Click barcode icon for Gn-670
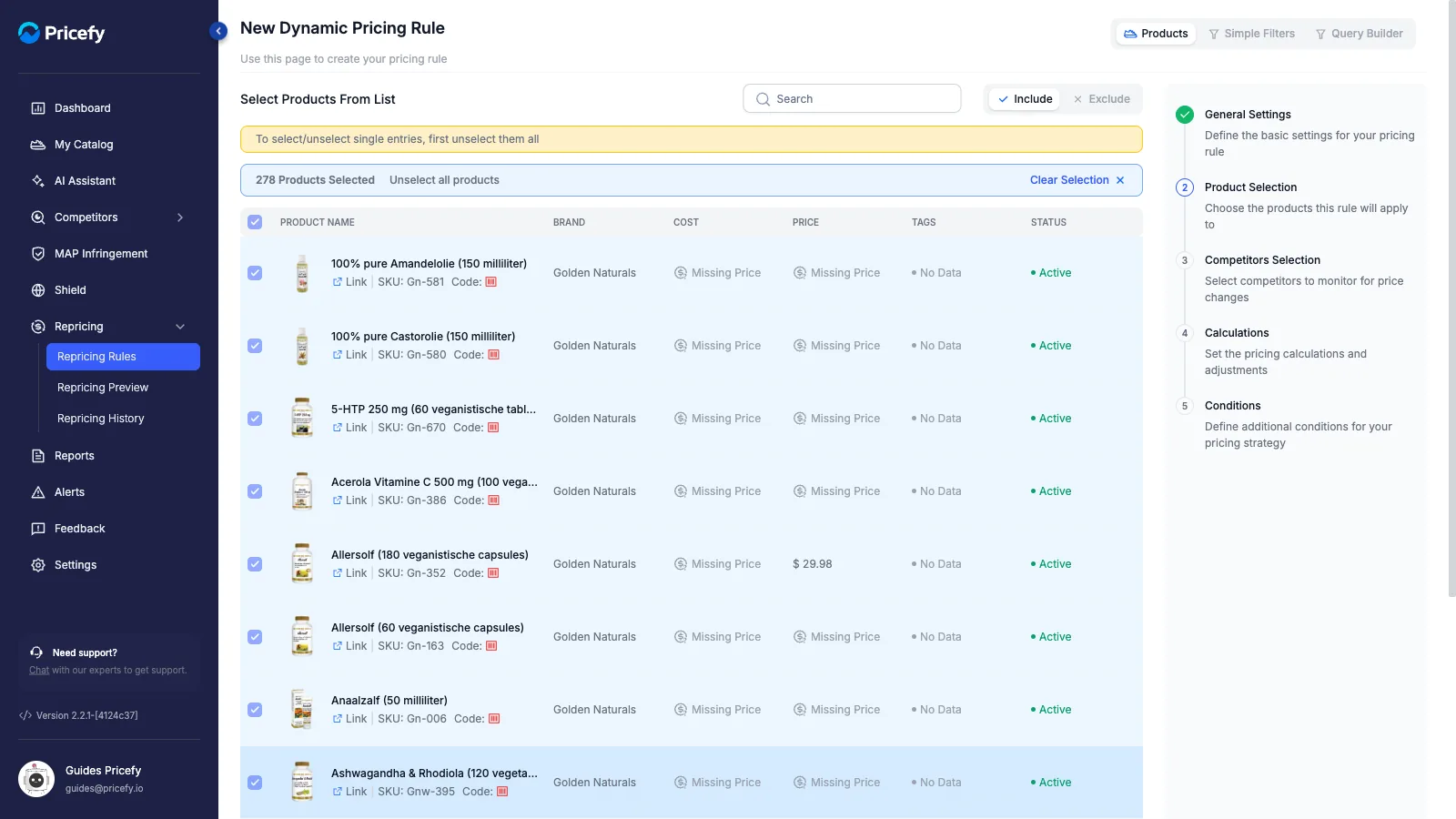Viewport: 1456px width, 819px height. click(x=493, y=428)
